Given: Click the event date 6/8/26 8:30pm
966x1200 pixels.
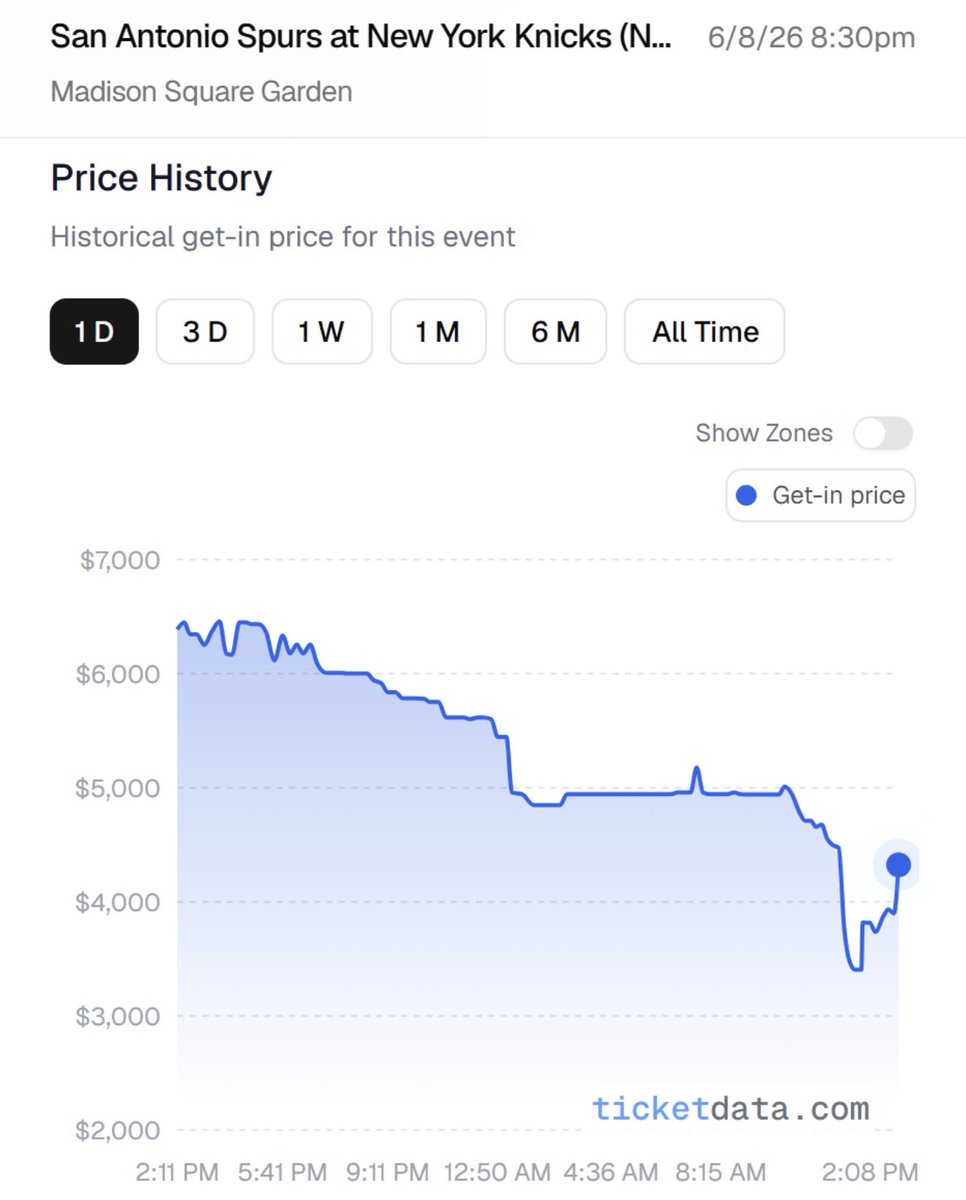Looking at the screenshot, I should coord(811,39).
